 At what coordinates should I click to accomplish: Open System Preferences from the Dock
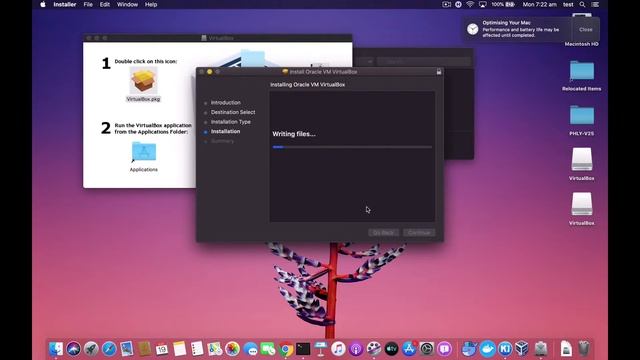click(x=427, y=349)
